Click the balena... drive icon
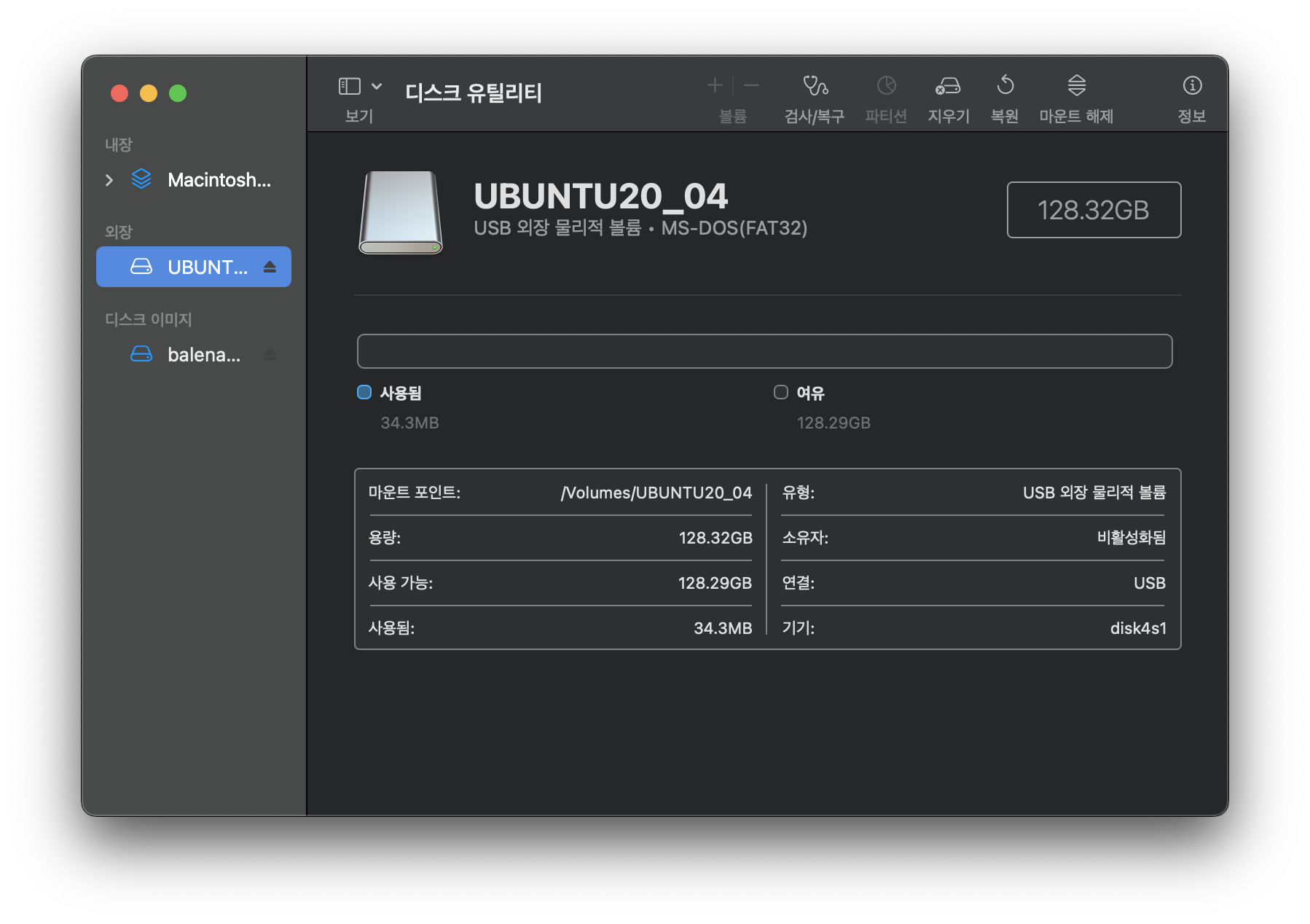1310x924 pixels. pos(141,354)
